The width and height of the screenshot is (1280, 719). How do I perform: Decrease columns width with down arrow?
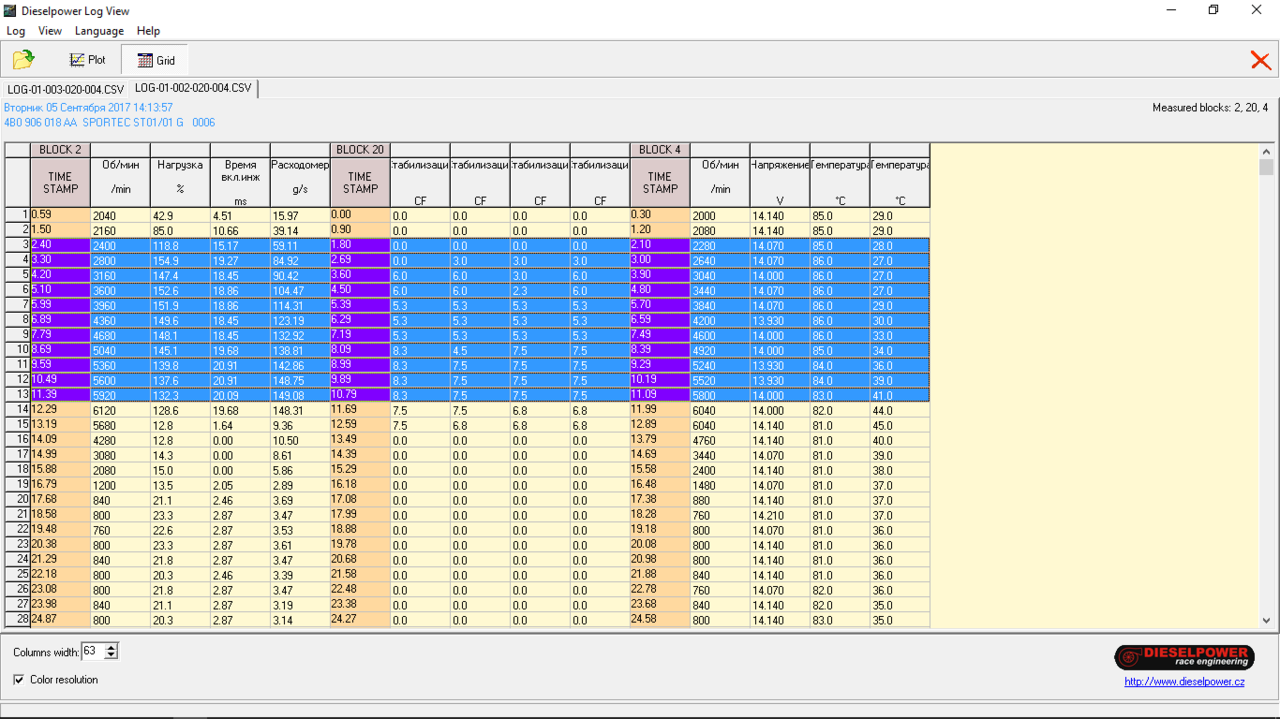point(111,656)
